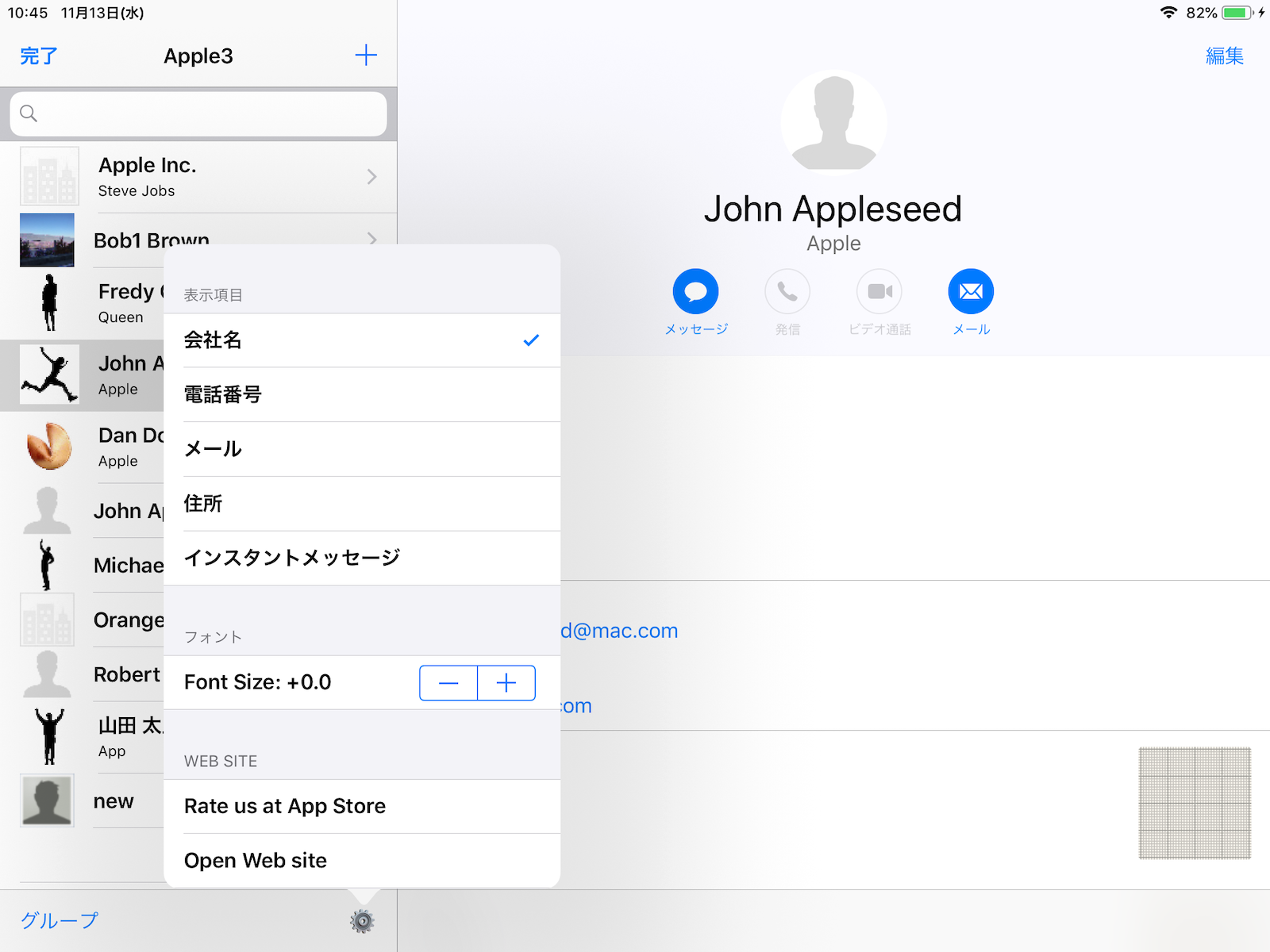Image resolution: width=1270 pixels, height=952 pixels.
Task: Select the Michael contact row
Action: click(83, 565)
